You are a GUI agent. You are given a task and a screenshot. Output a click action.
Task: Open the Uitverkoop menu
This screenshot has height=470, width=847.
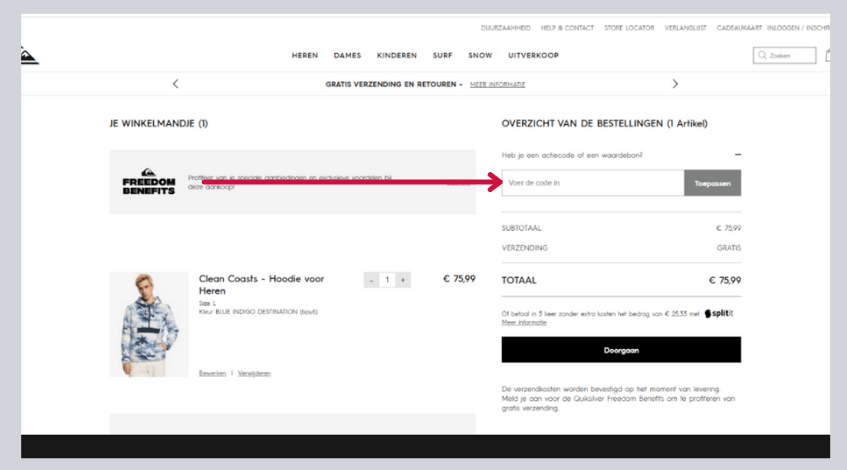pos(533,56)
